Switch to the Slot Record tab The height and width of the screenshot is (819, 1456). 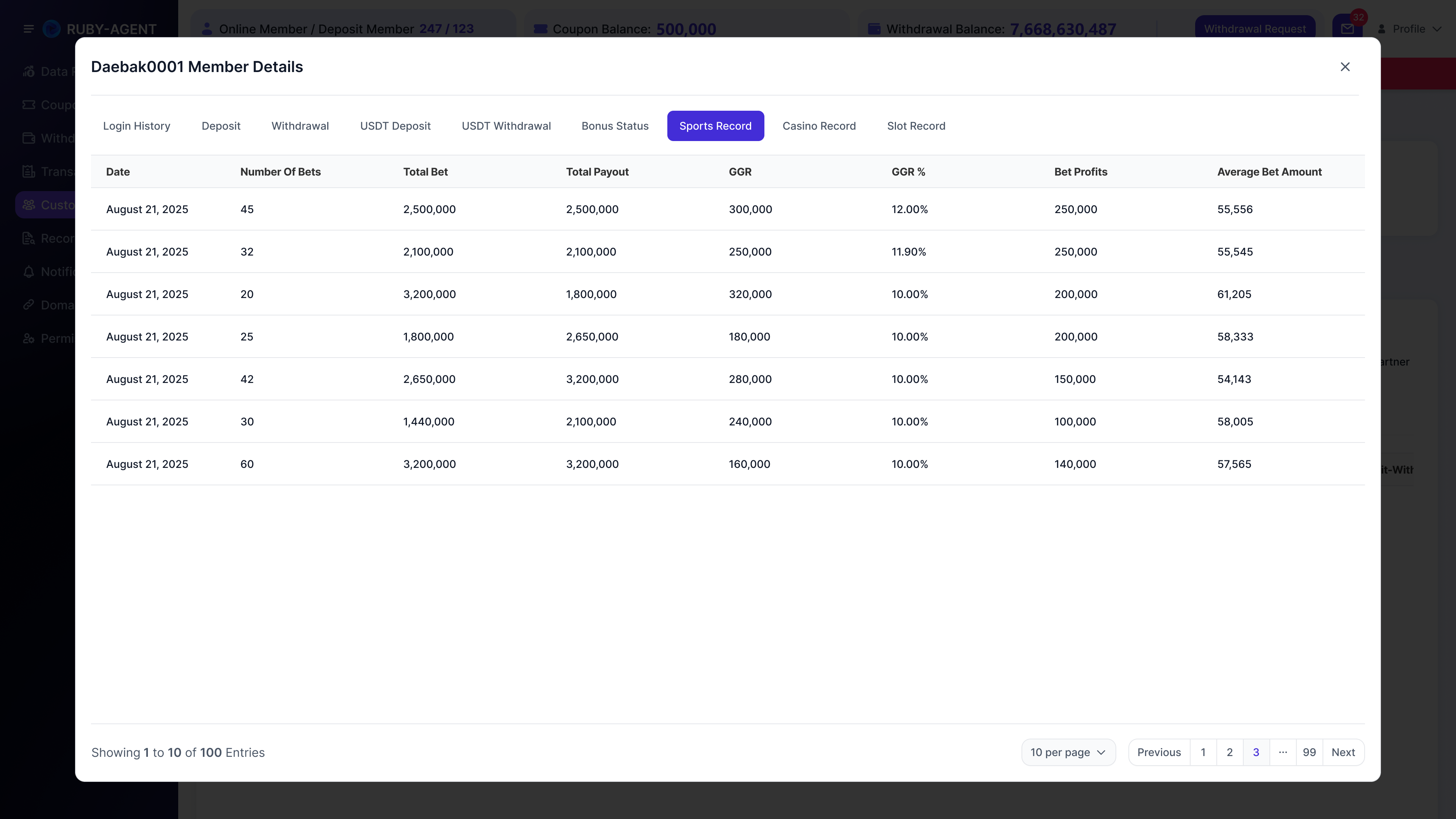tap(916, 126)
